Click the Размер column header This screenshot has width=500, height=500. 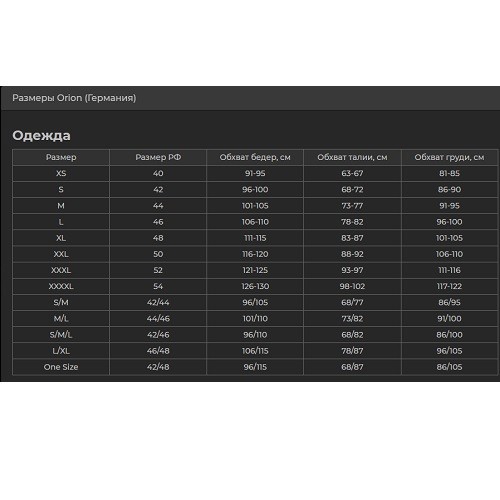pyautogui.click(x=61, y=157)
